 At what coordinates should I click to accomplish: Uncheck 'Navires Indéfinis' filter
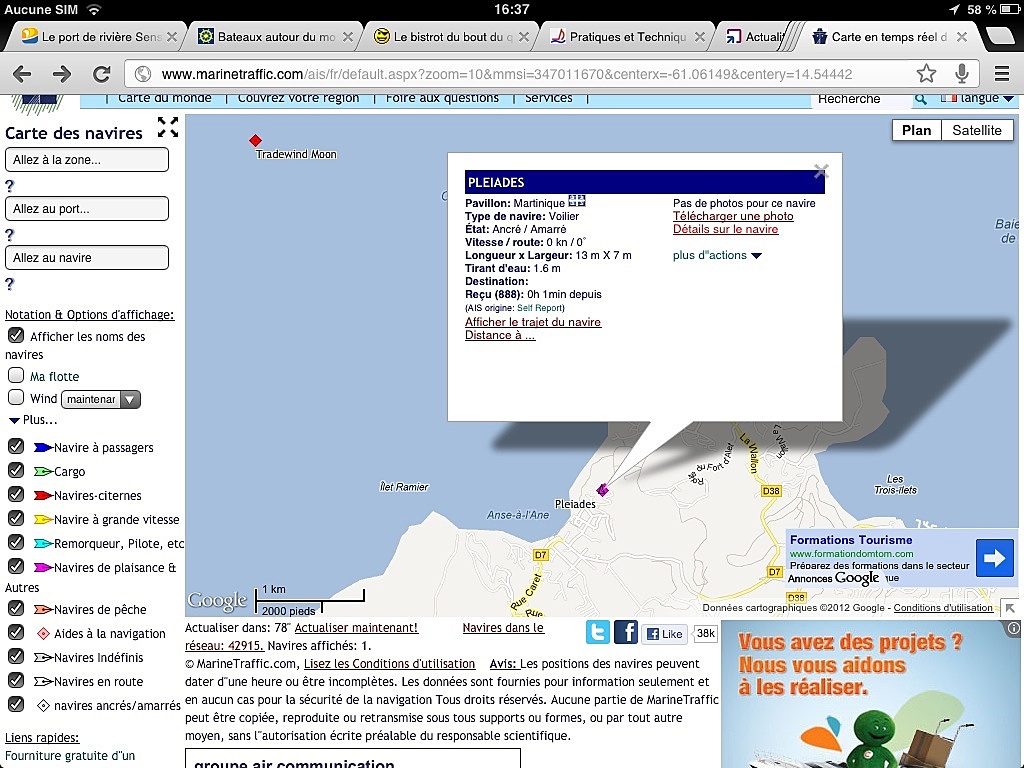[16, 656]
